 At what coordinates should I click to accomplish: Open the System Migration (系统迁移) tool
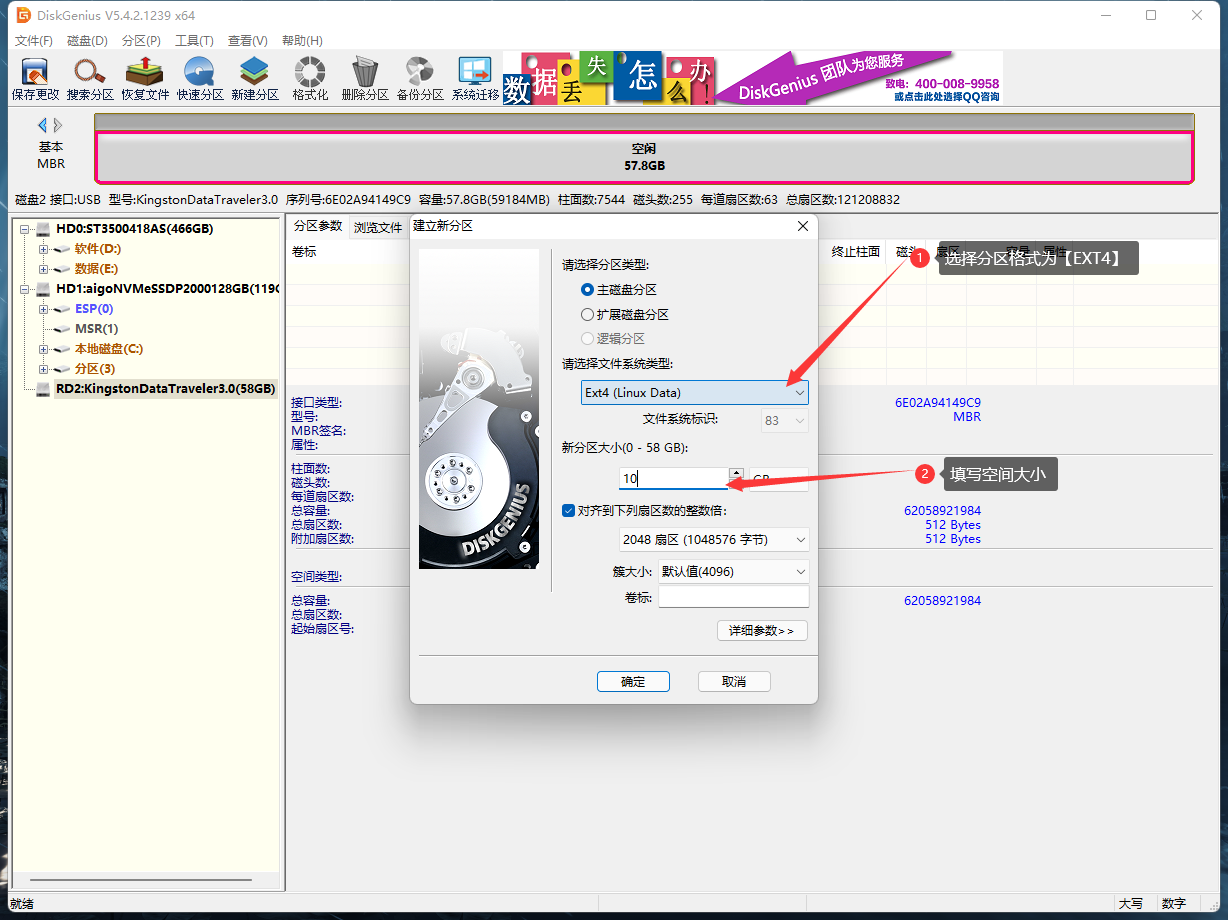475,78
